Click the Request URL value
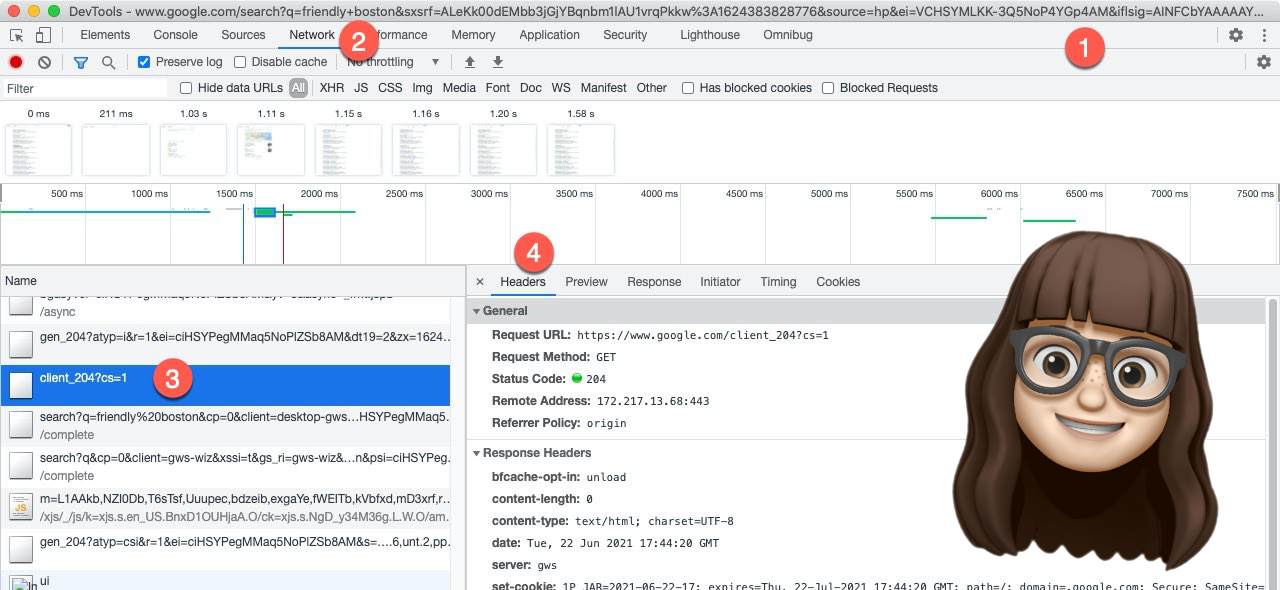Viewport: 1280px width, 590px height. [x=703, y=335]
